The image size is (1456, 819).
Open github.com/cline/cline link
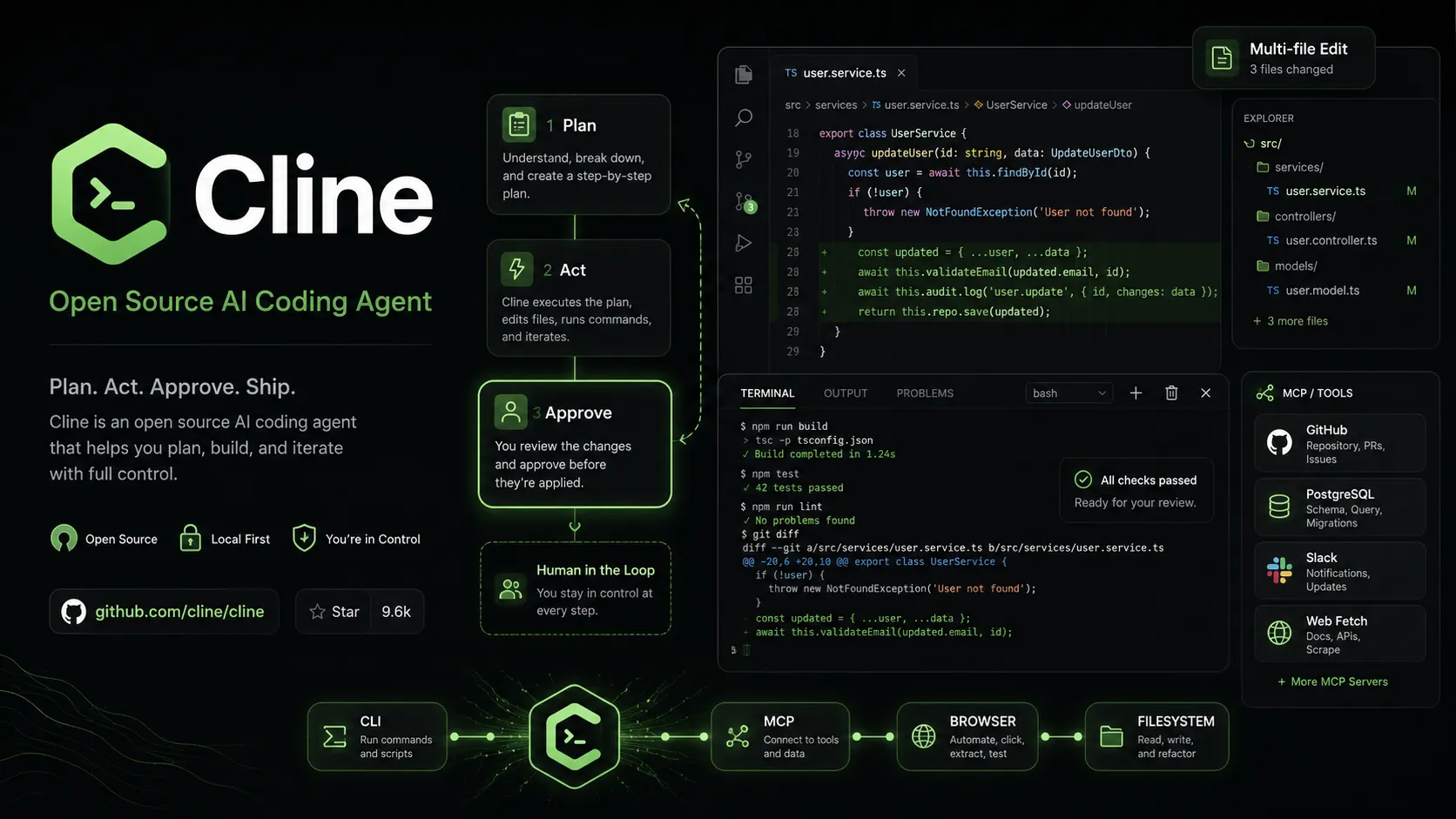(x=164, y=612)
